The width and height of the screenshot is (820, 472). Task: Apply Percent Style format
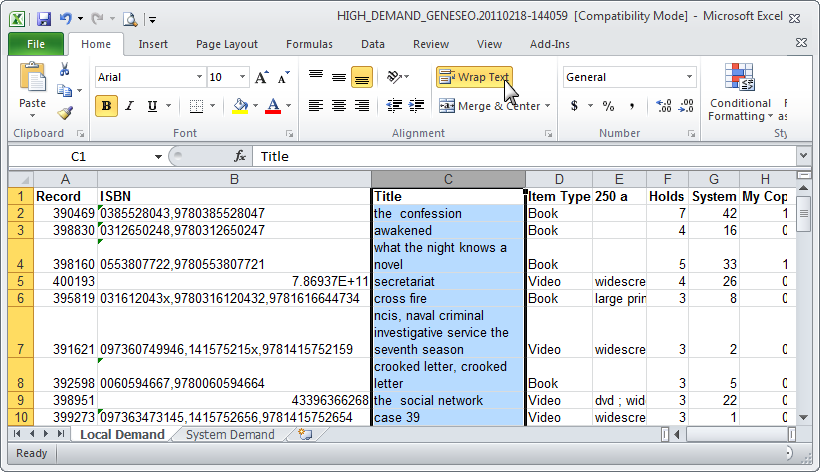tap(608, 106)
